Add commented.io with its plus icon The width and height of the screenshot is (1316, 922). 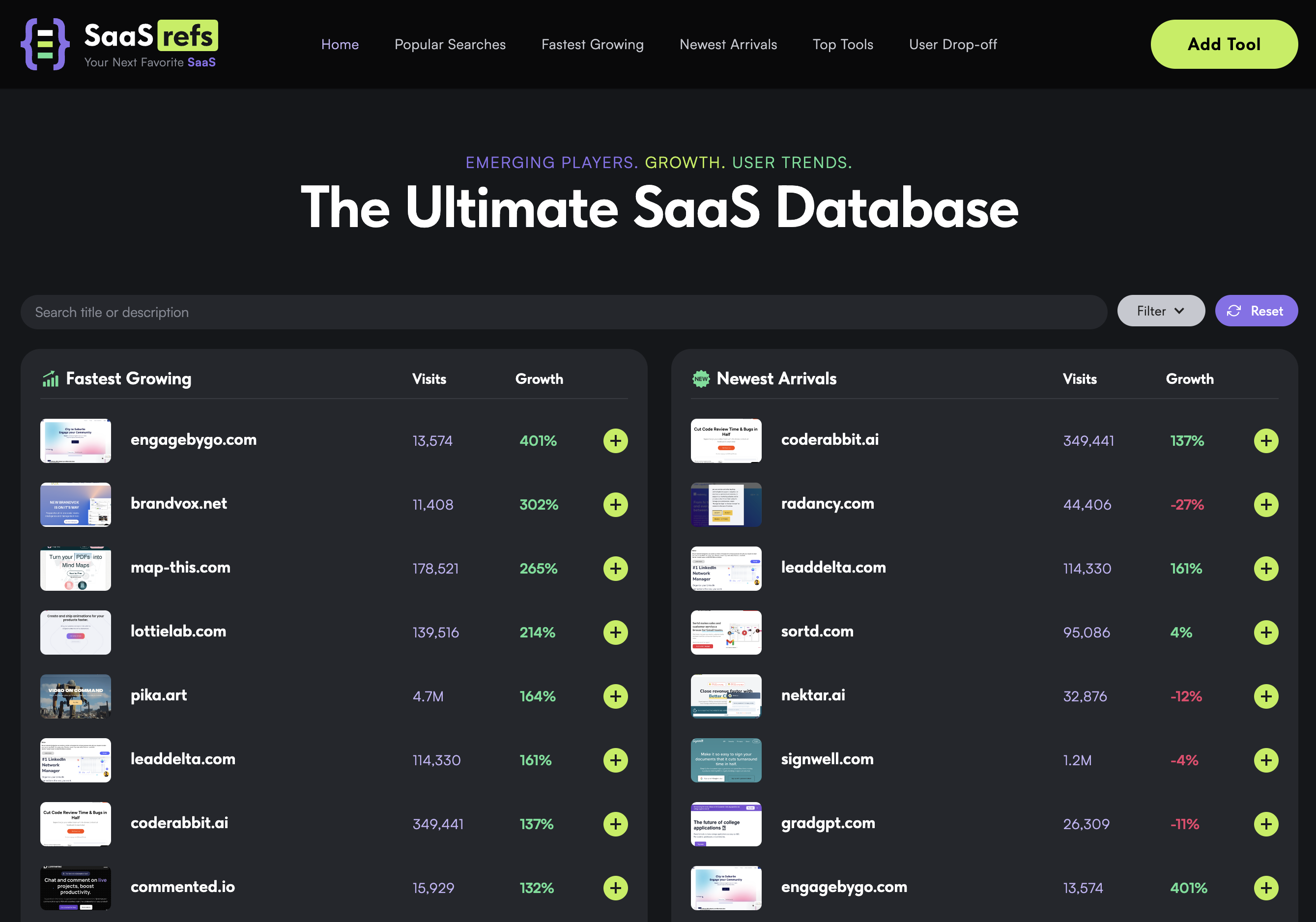[x=616, y=888]
